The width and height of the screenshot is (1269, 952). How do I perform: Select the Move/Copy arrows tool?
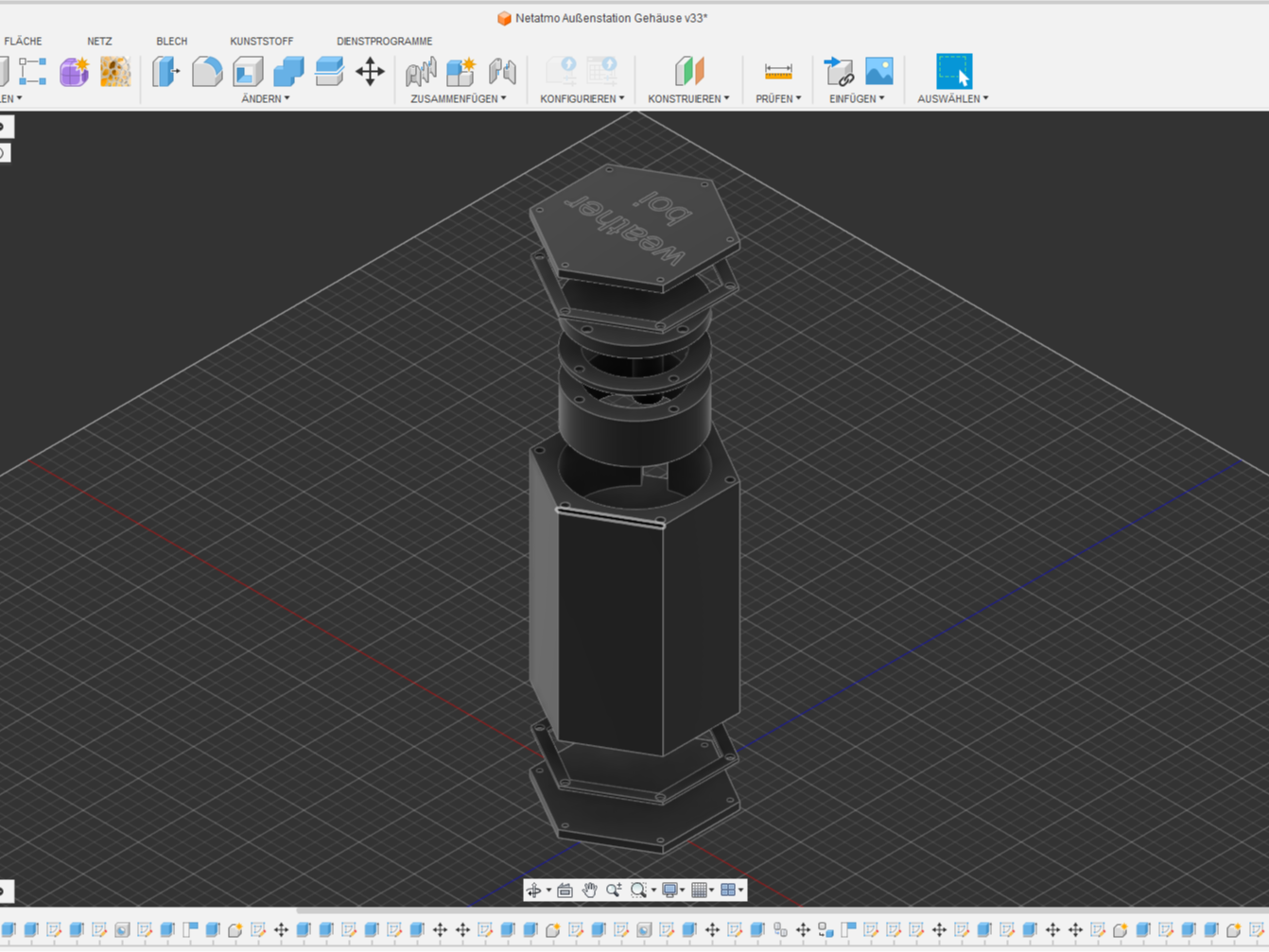370,71
